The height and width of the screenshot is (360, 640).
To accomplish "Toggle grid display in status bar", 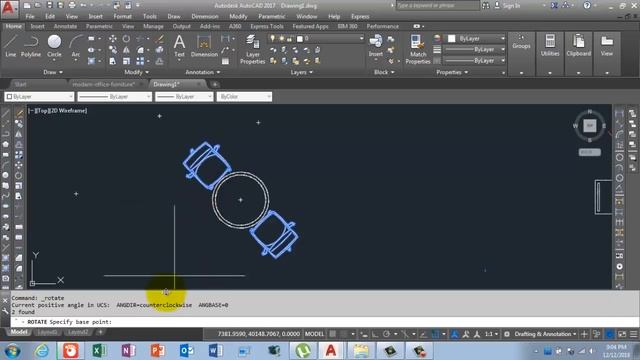I will coord(333,334).
